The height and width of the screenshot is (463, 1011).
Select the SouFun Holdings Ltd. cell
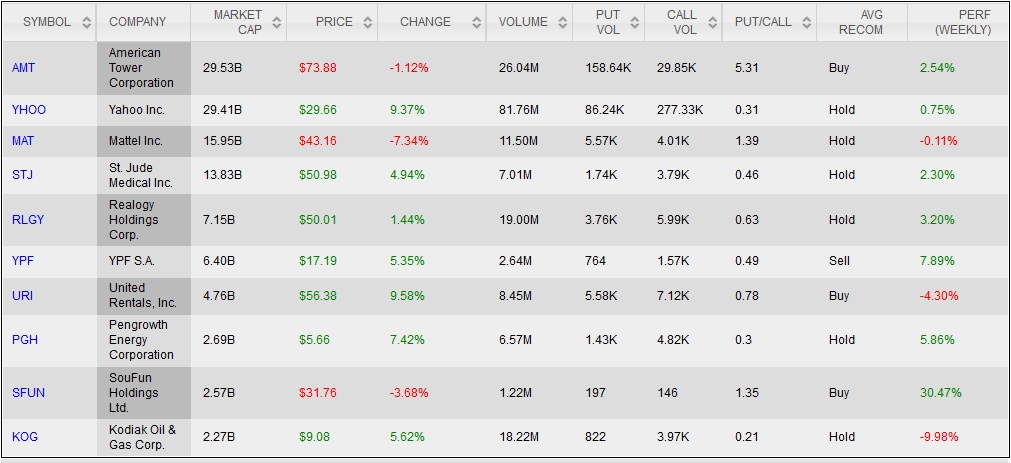[x=144, y=393]
